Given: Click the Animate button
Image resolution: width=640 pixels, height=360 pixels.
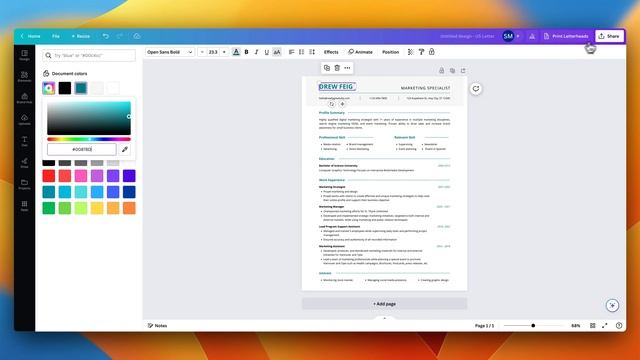Looking at the screenshot, I should pos(360,52).
